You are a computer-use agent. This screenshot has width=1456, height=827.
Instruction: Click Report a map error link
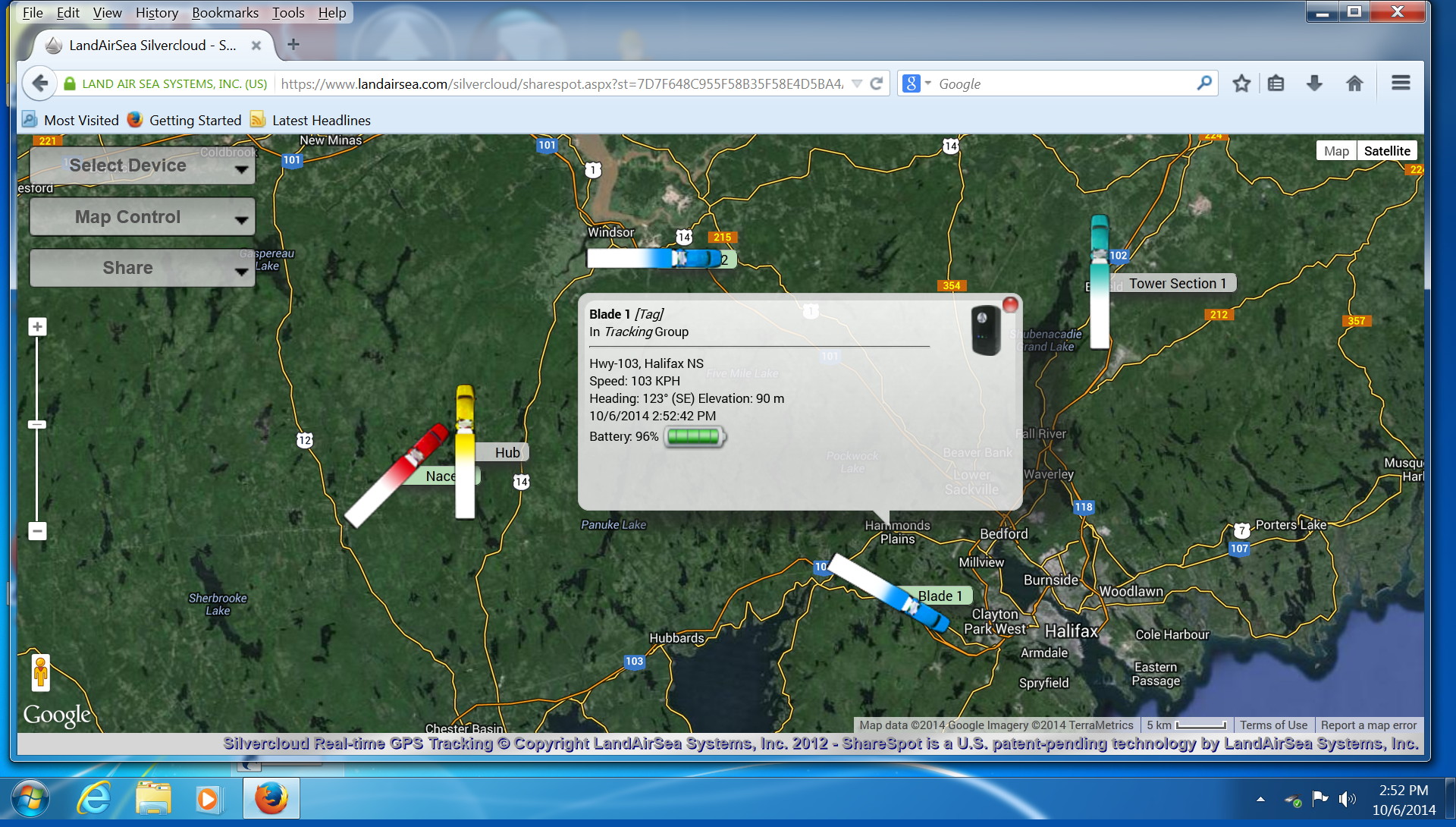[x=1369, y=725]
